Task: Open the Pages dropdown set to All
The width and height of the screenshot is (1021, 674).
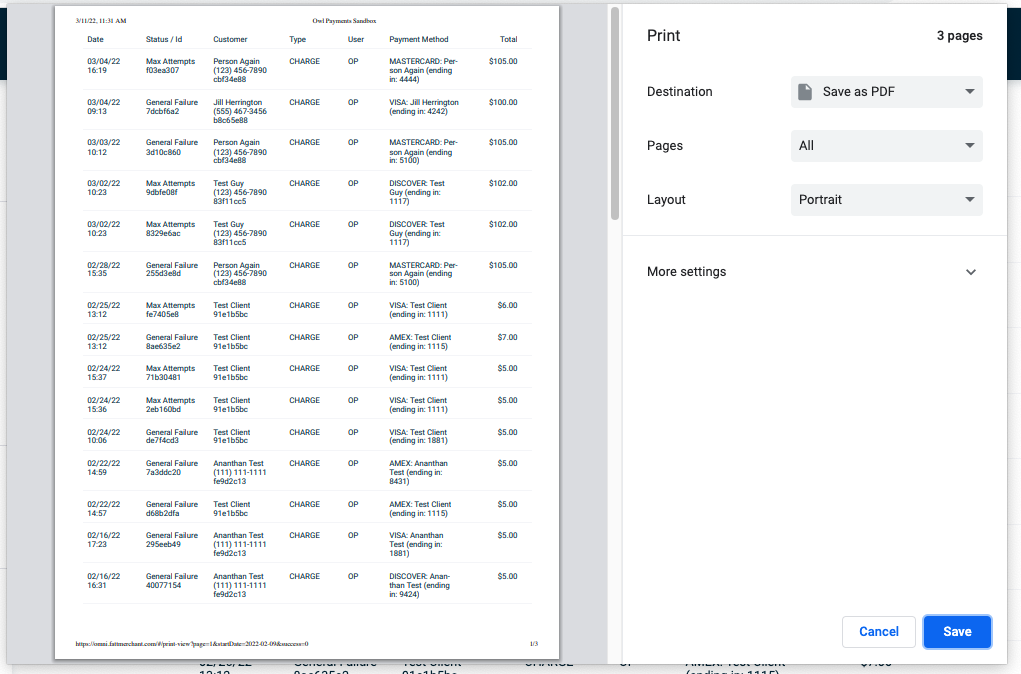Action: point(886,146)
